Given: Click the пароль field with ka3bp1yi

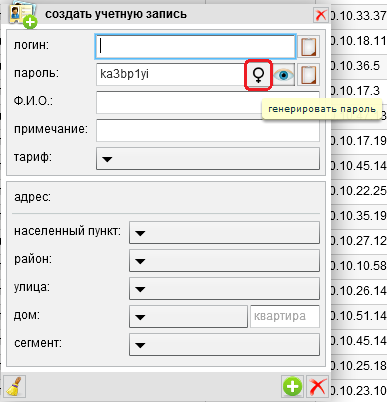Looking at the screenshot, I should pyautogui.click(x=171, y=74).
